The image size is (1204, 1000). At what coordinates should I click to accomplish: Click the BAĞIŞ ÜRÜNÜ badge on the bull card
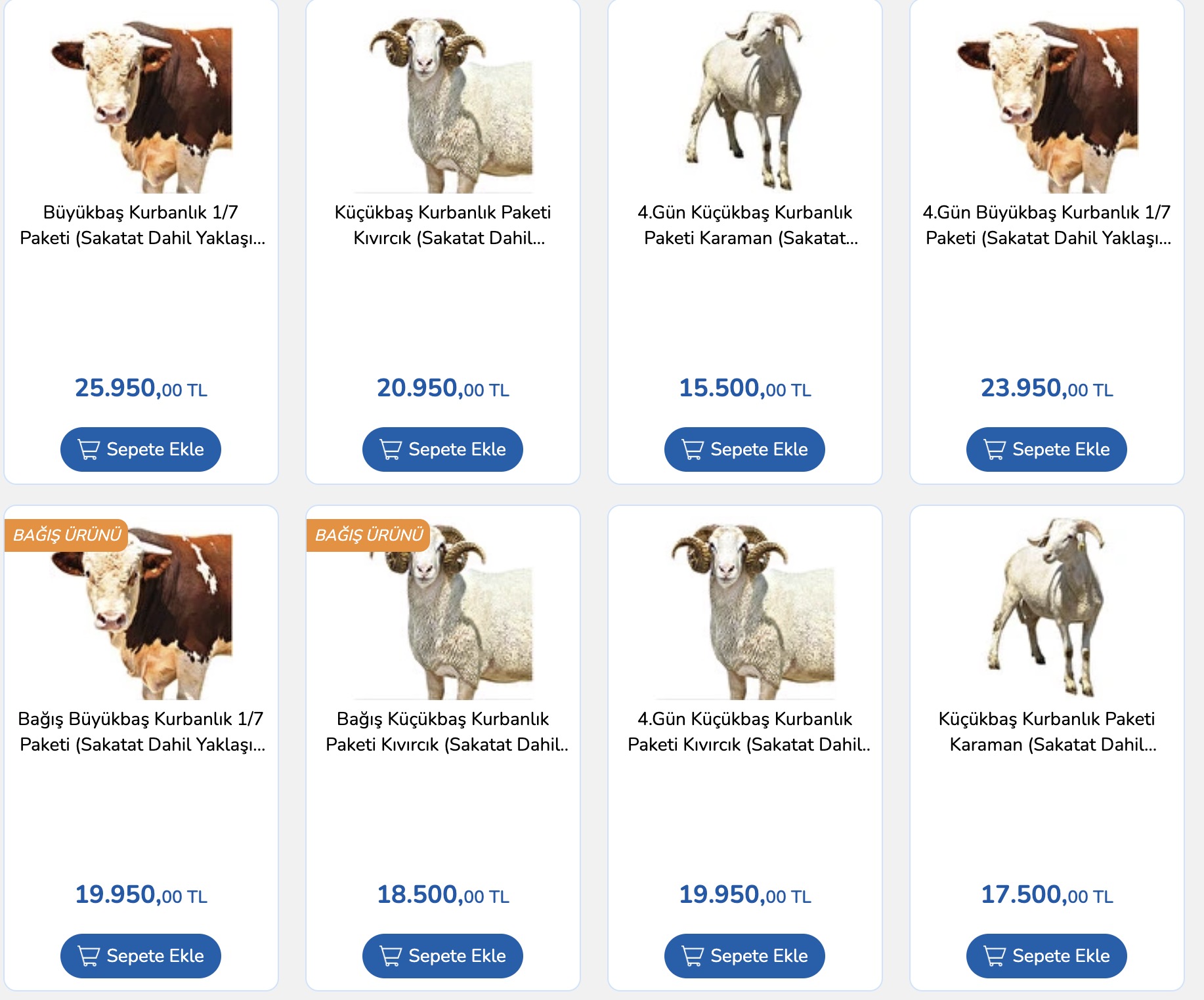(x=67, y=535)
